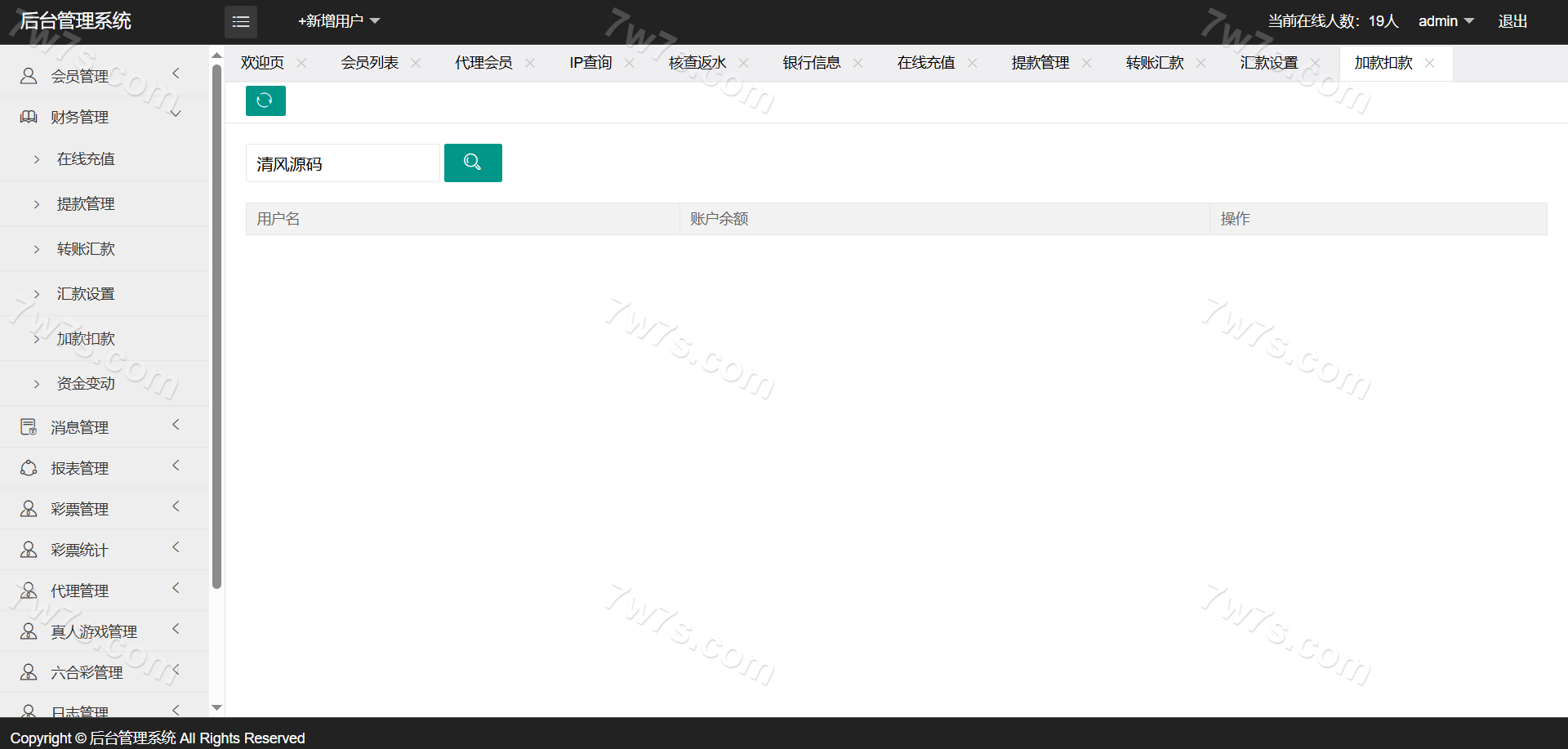This screenshot has height=749, width=1568.
Task: Click the 报表管理 icon in sidebar
Action: 29,468
